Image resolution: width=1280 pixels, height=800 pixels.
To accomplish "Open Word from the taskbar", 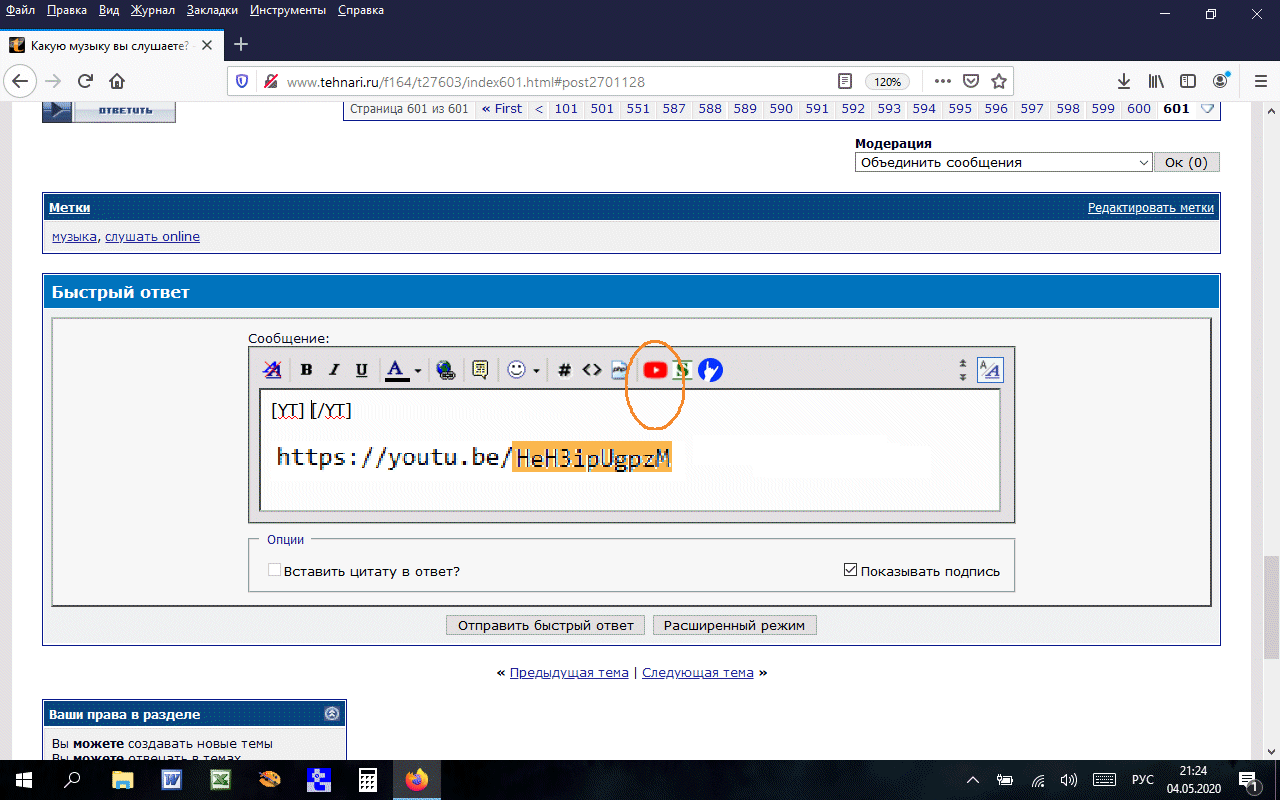I will (x=172, y=779).
